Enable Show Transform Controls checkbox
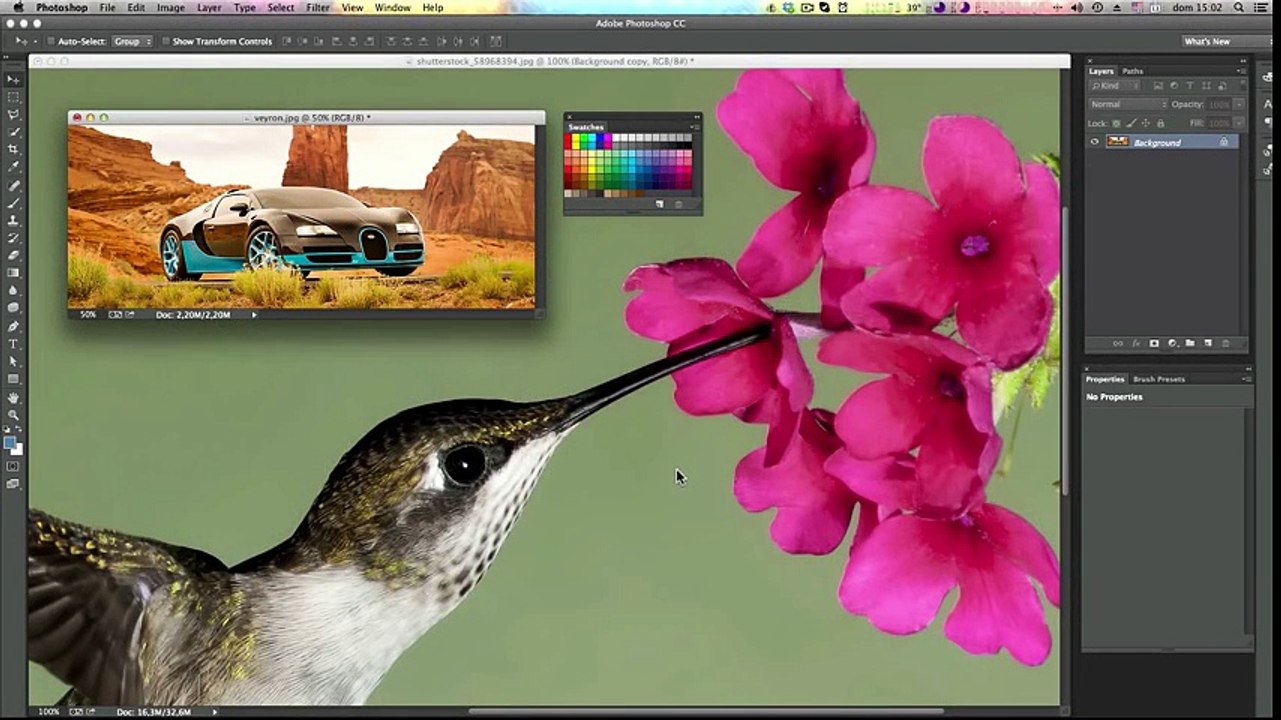The image size is (1281, 720). click(166, 42)
